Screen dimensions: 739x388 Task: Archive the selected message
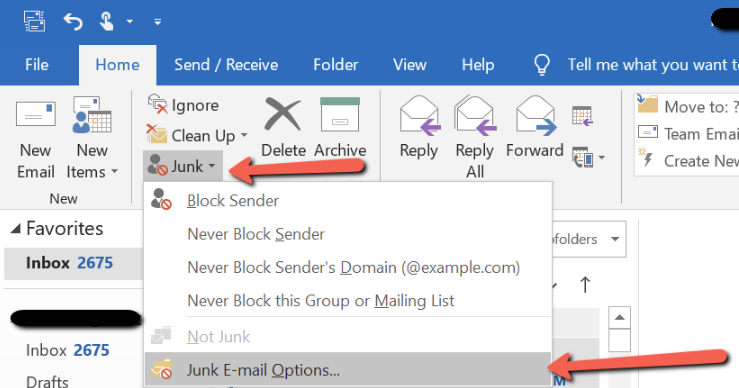(340, 128)
